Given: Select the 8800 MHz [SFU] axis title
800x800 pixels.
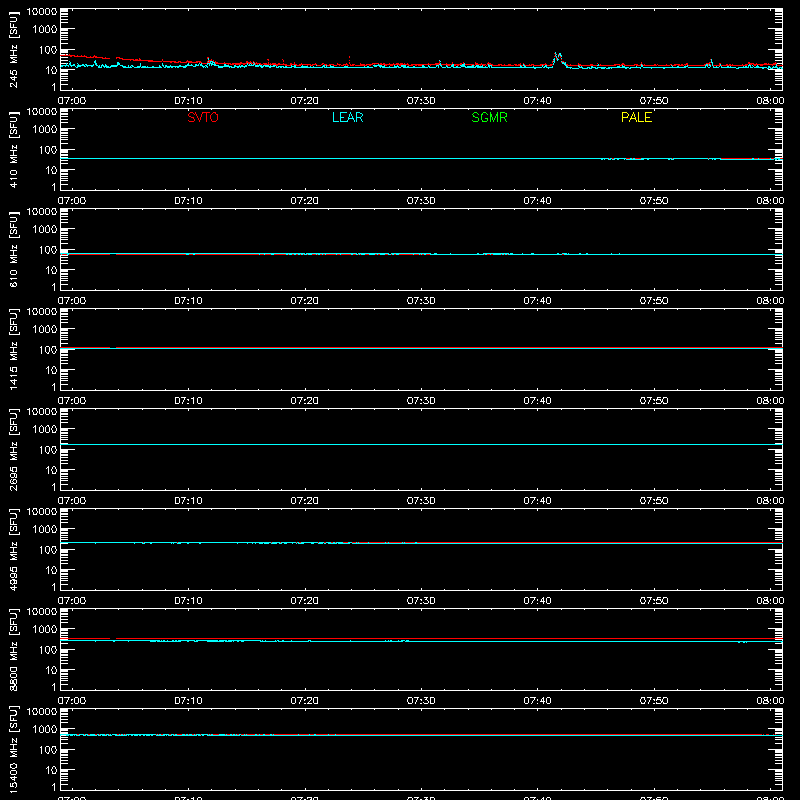Looking at the screenshot, I should click(x=14, y=649).
